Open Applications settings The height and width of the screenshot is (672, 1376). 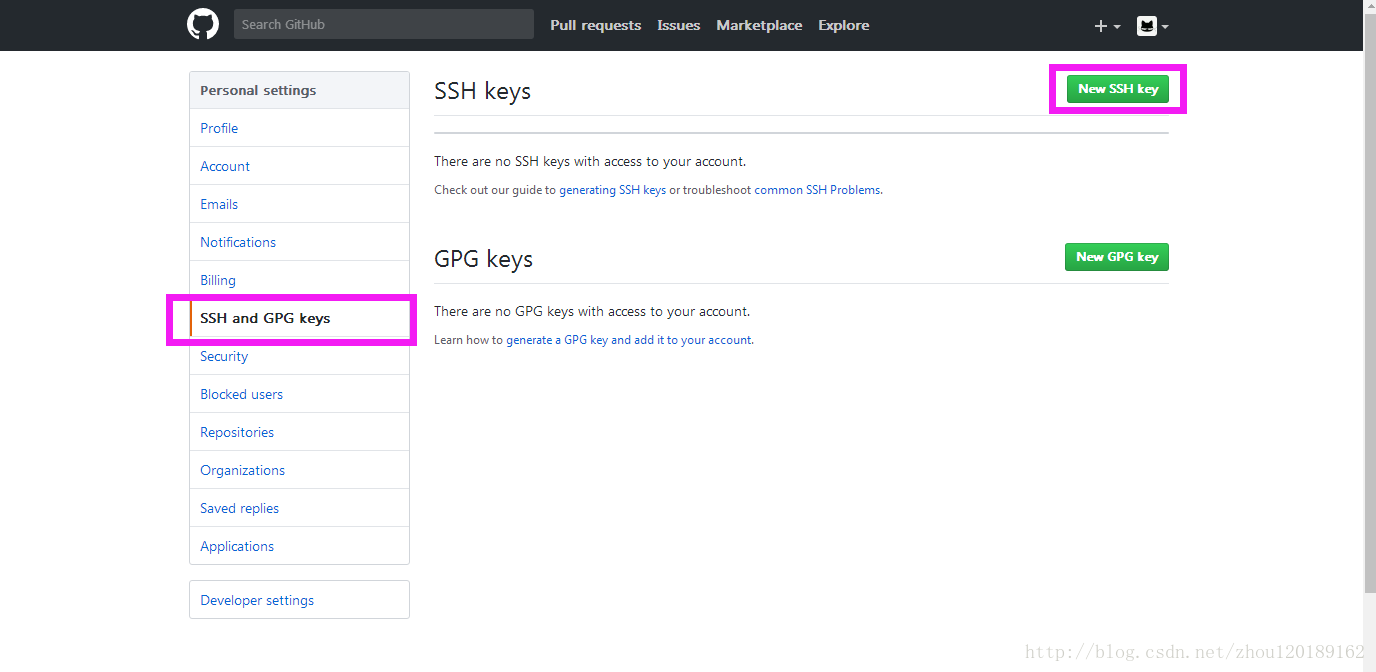point(299,546)
